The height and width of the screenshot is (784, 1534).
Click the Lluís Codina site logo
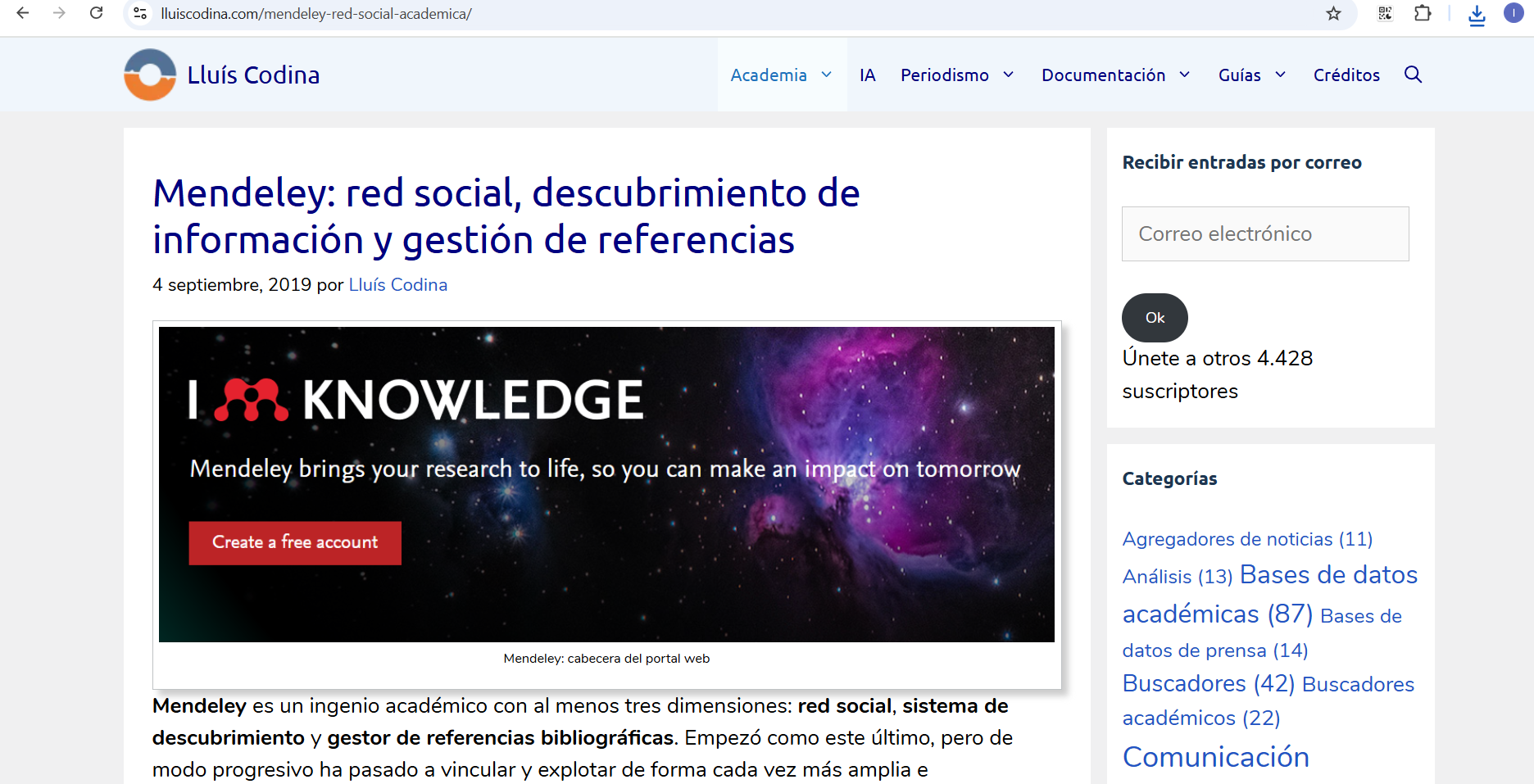click(150, 75)
